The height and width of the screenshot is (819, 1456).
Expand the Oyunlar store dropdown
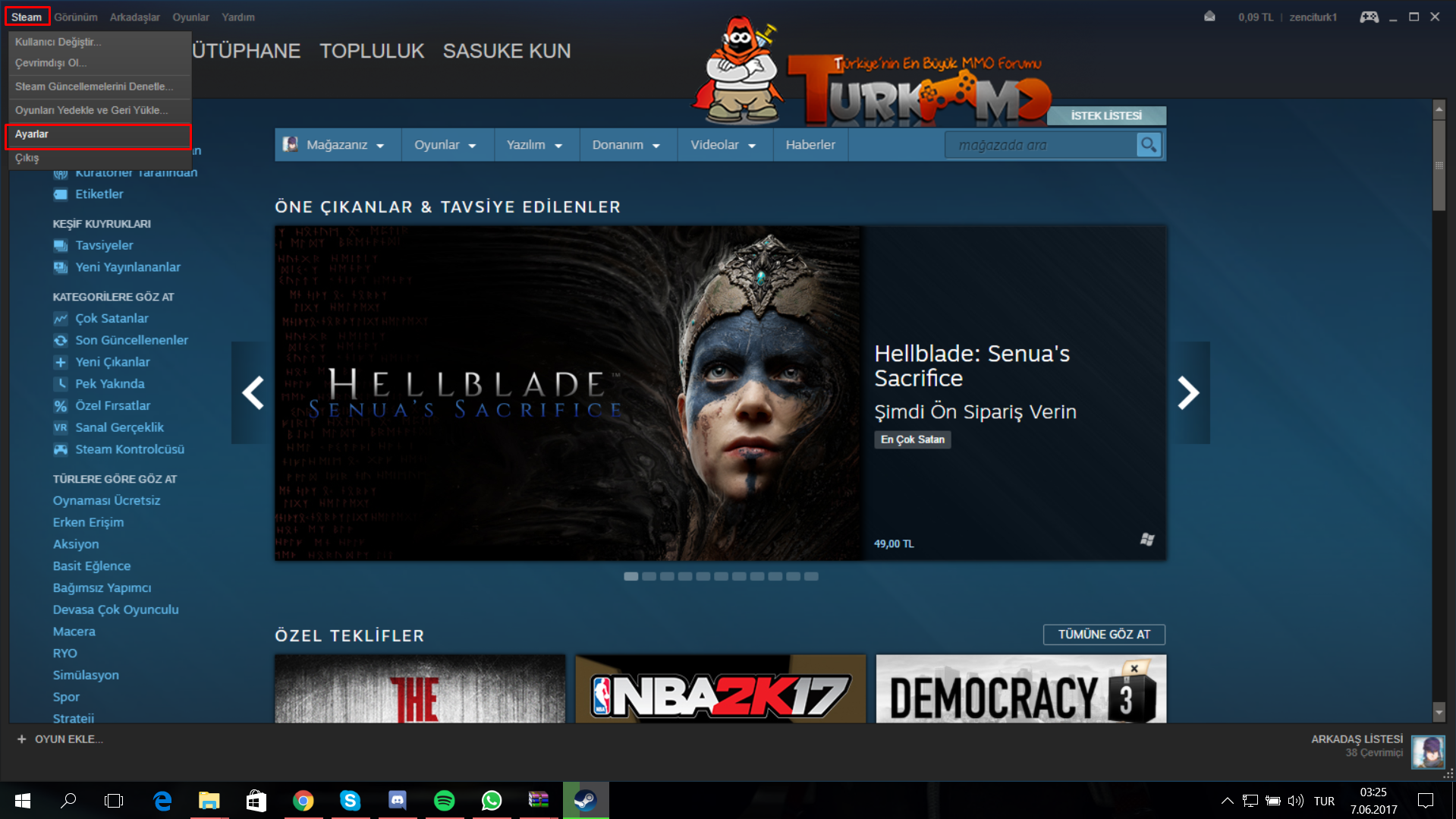445,145
